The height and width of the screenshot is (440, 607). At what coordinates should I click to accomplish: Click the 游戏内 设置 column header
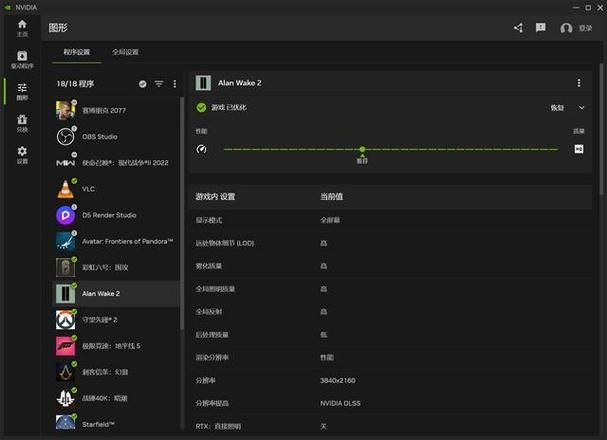pos(215,197)
